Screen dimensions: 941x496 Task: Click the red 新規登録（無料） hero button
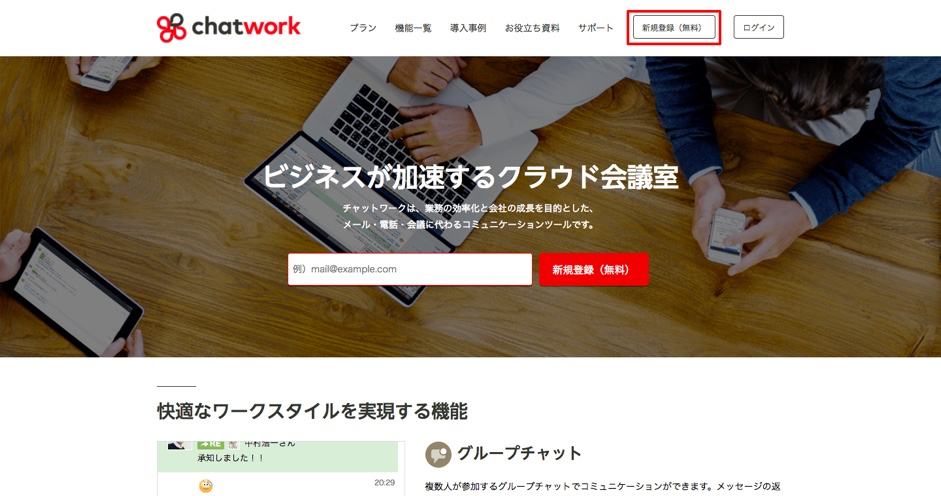click(594, 270)
